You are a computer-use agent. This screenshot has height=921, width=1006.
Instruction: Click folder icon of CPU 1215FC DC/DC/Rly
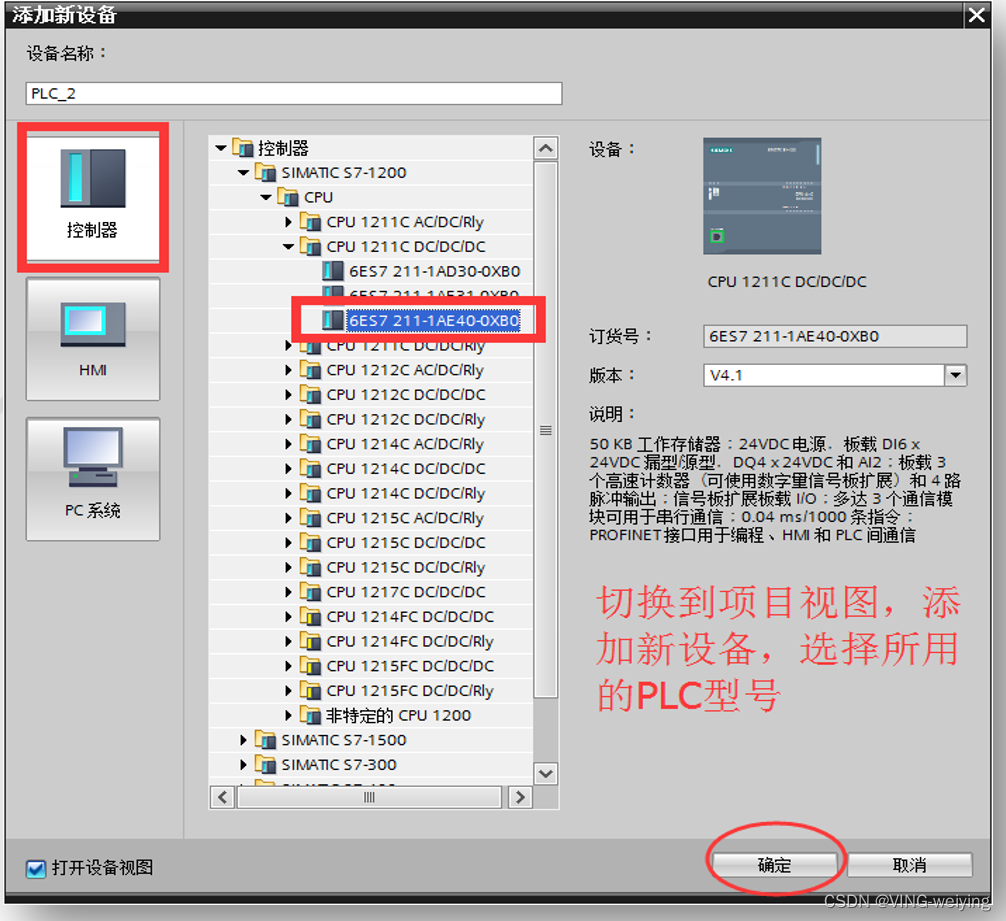point(311,690)
